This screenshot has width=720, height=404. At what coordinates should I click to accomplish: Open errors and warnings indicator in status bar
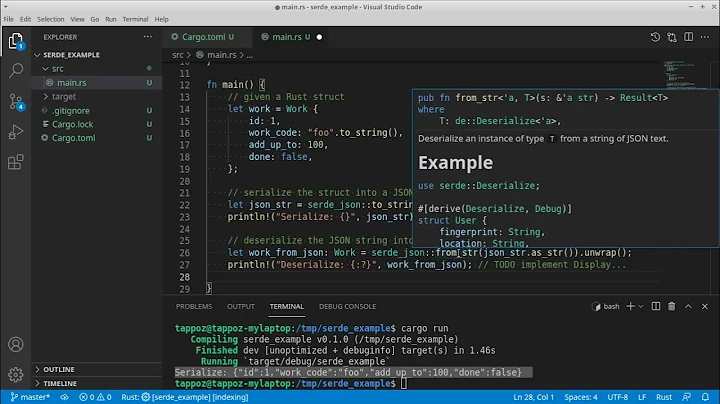(95, 397)
